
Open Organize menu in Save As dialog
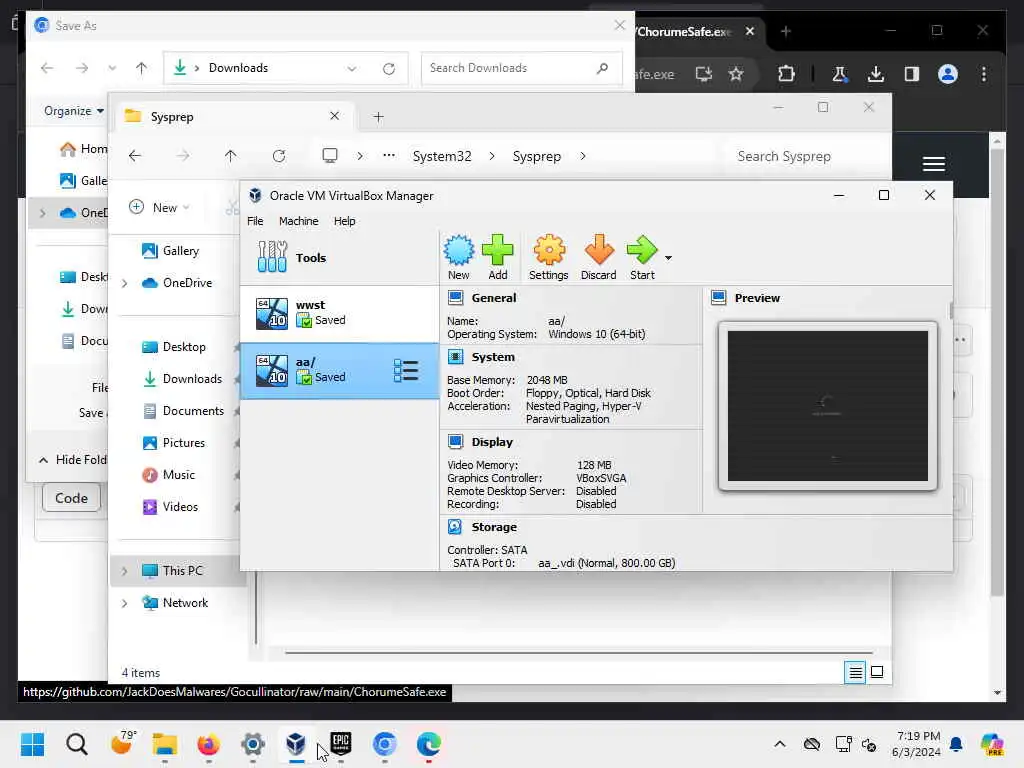tap(73, 111)
